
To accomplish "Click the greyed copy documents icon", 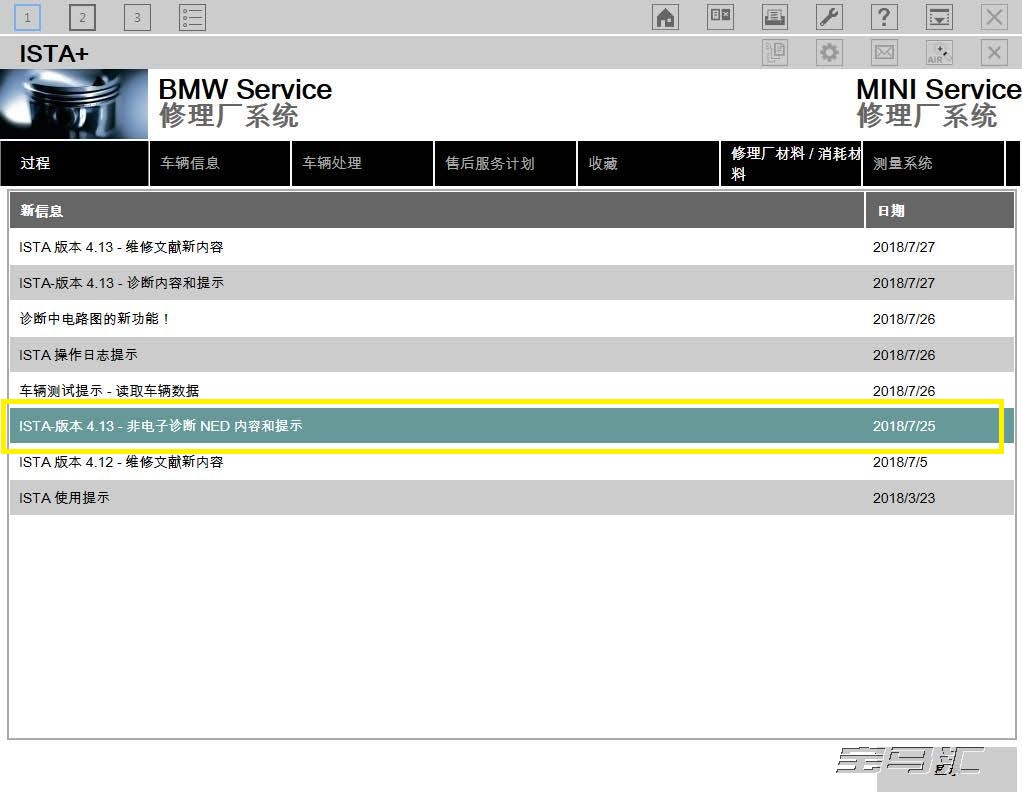I will (x=774, y=53).
